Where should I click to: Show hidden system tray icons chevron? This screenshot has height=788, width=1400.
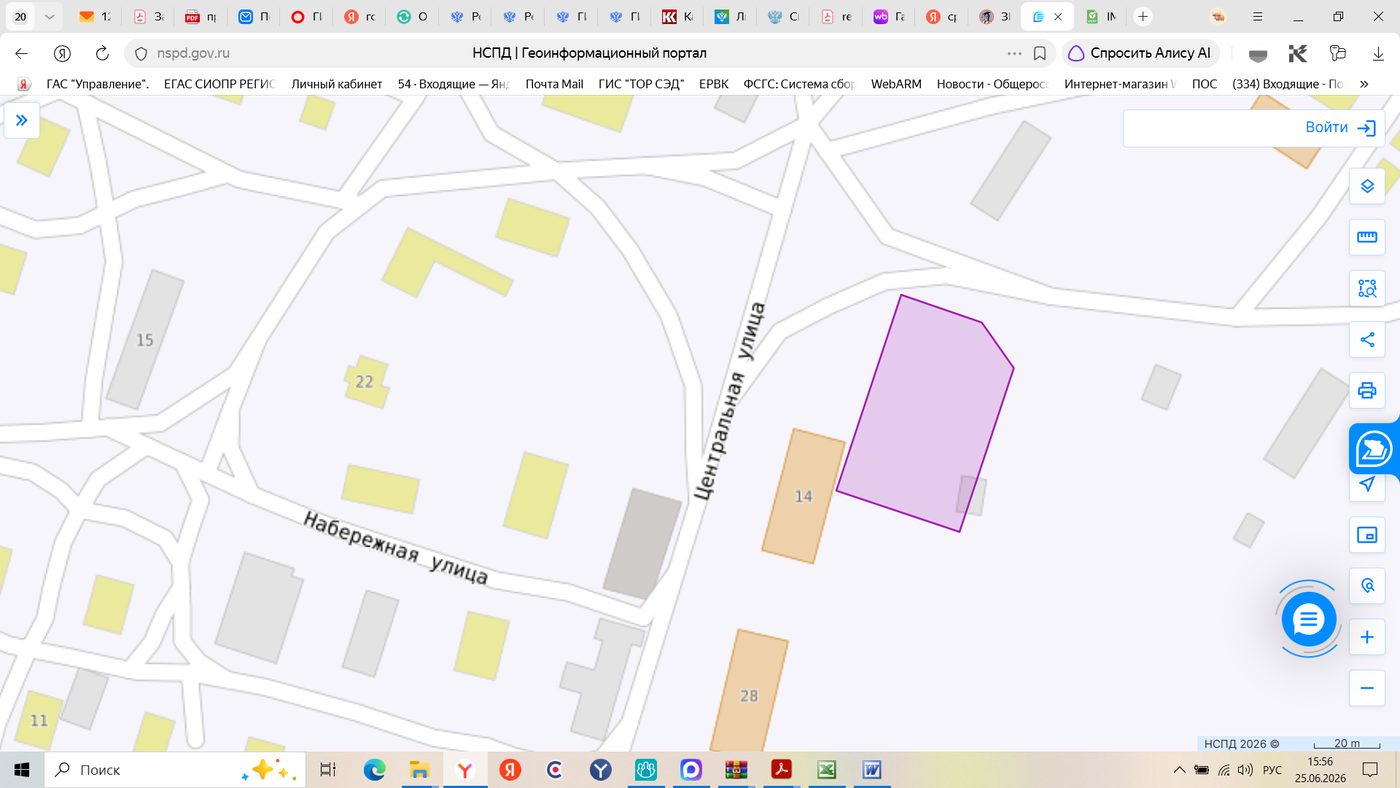point(1180,770)
